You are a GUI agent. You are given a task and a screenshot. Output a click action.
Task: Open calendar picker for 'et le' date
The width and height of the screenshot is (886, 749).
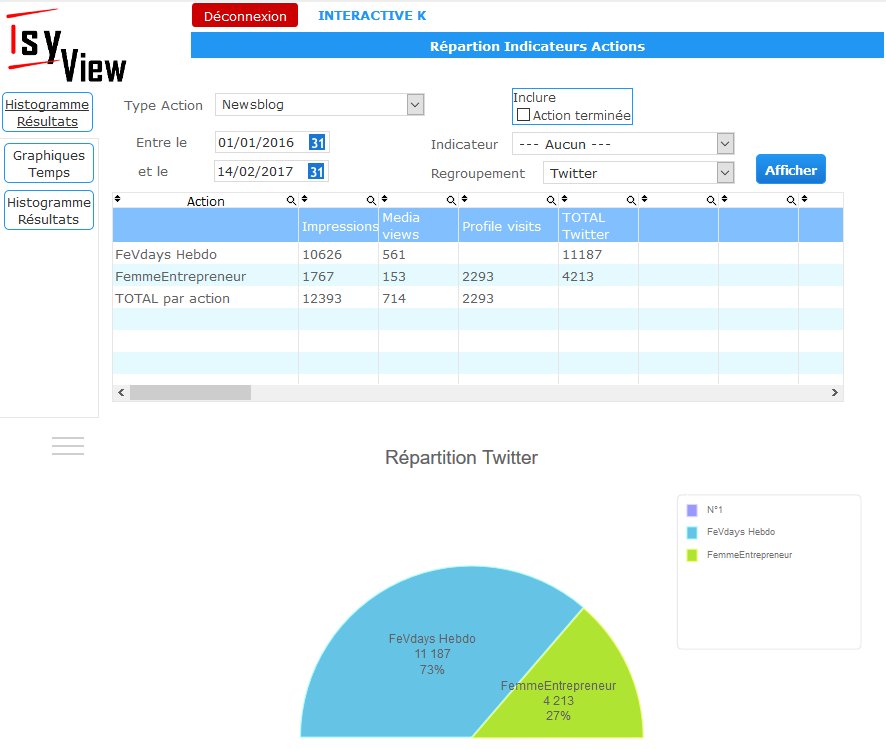(315, 171)
